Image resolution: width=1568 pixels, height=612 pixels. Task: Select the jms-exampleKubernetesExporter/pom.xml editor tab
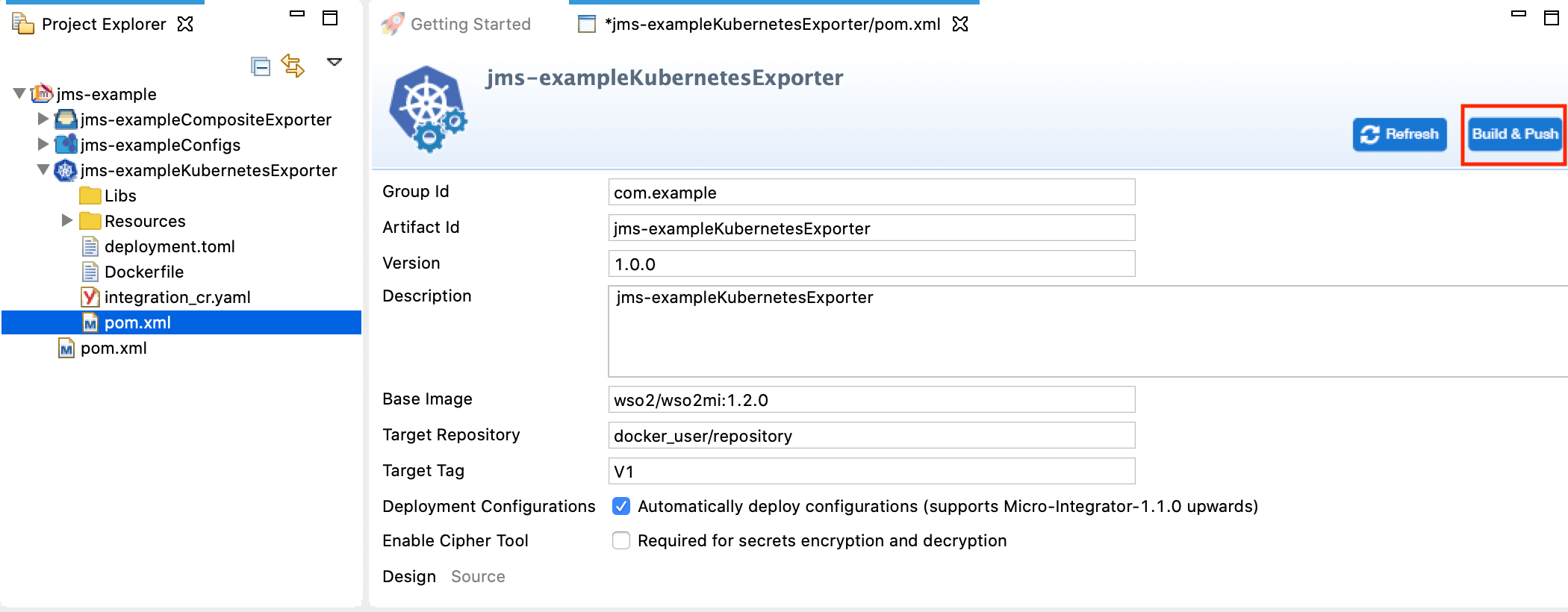pos(772,24)
